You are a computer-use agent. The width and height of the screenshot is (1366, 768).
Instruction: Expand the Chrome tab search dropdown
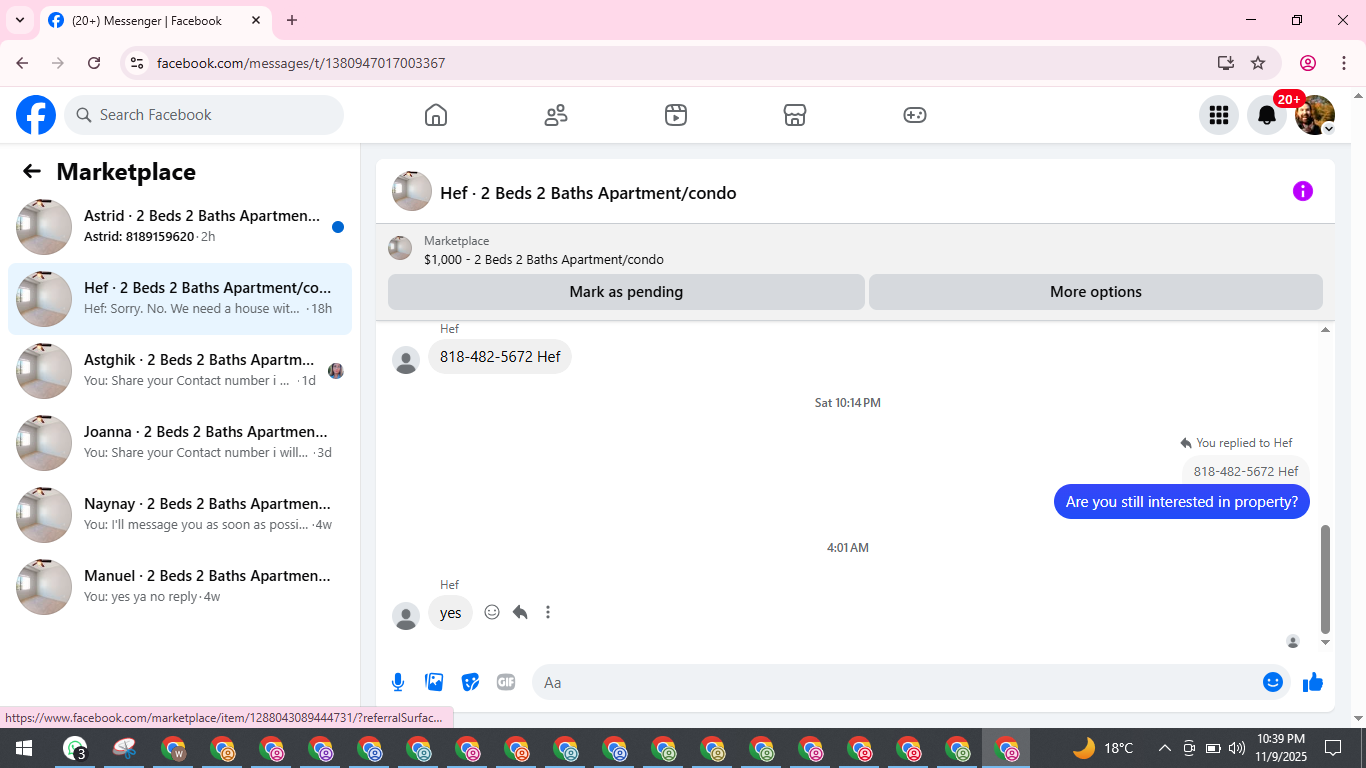point(20,20)
